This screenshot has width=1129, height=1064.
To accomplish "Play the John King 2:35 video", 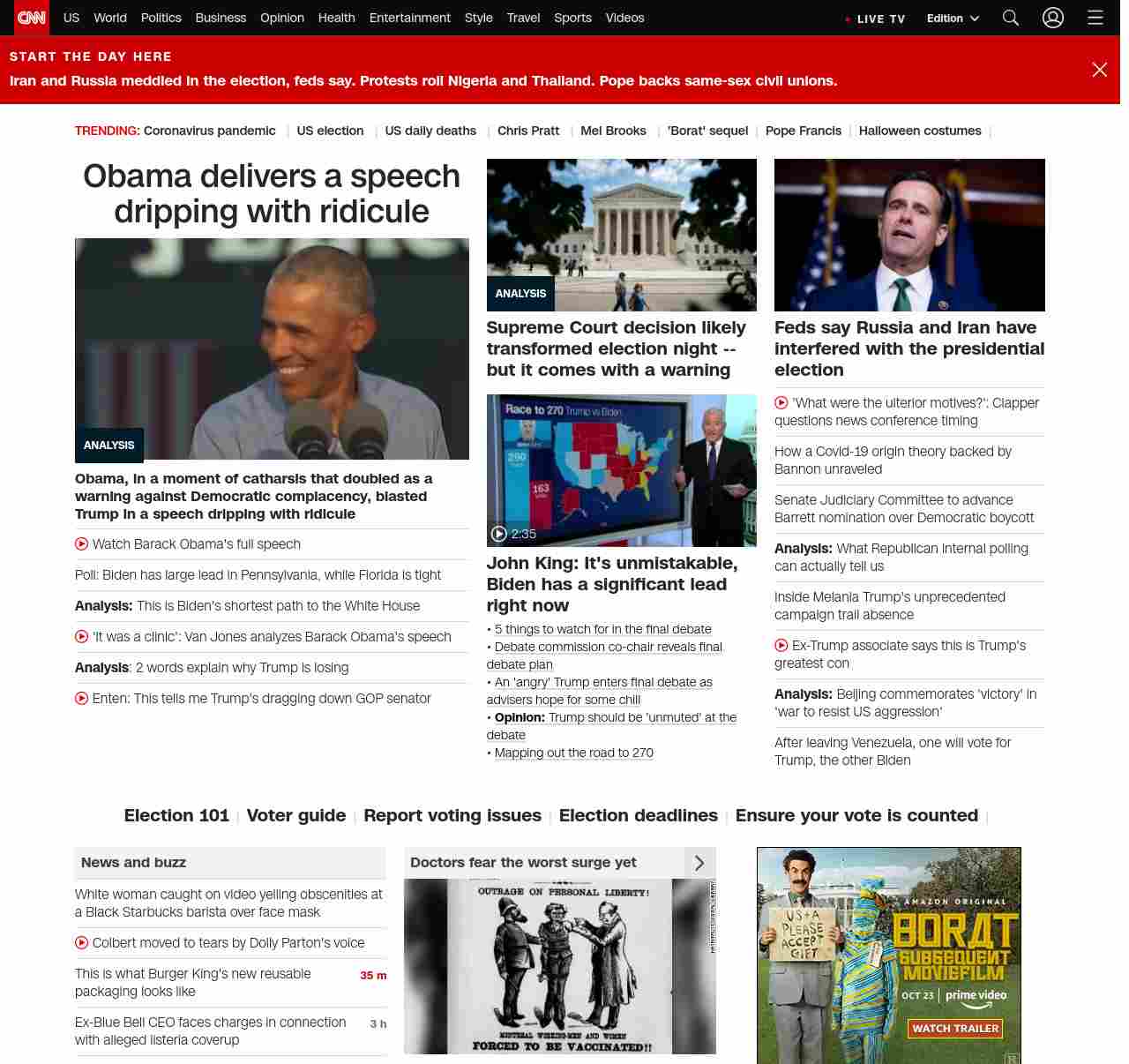I will point(499,534).
